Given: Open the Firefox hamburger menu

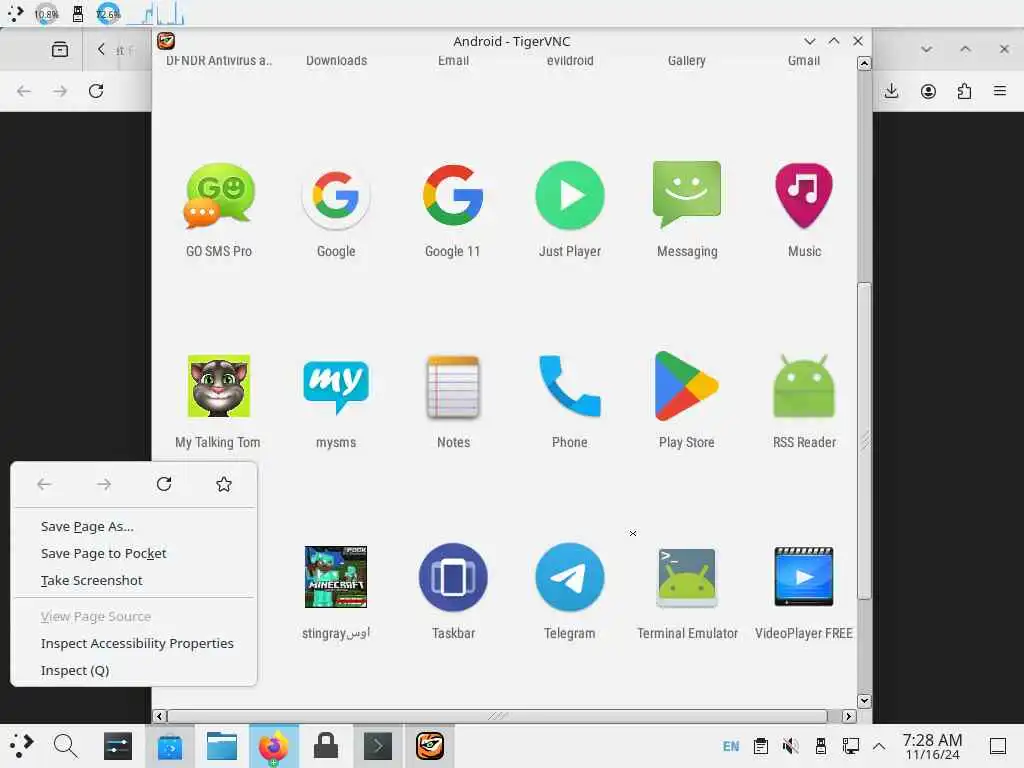Looking at the screenshot, I should (x=1000, y=91).
